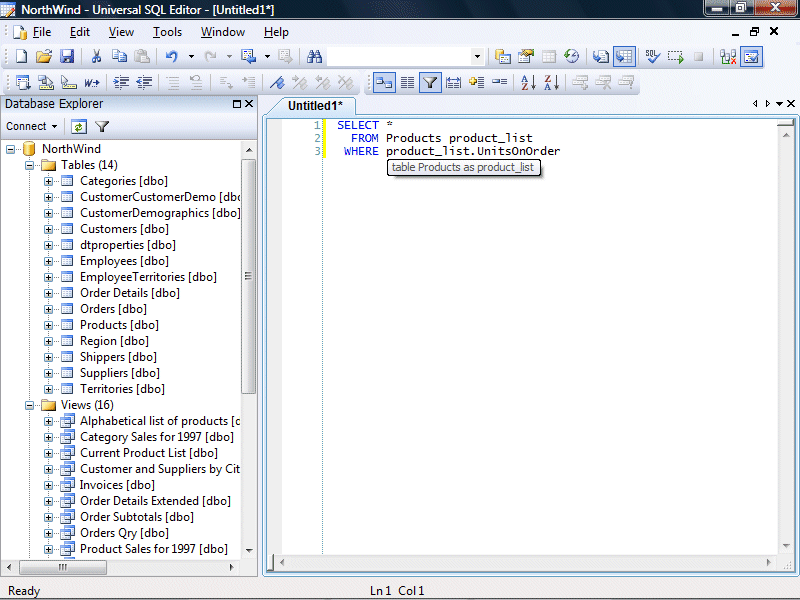Save the query with floppy disk icon

point(67,56)
